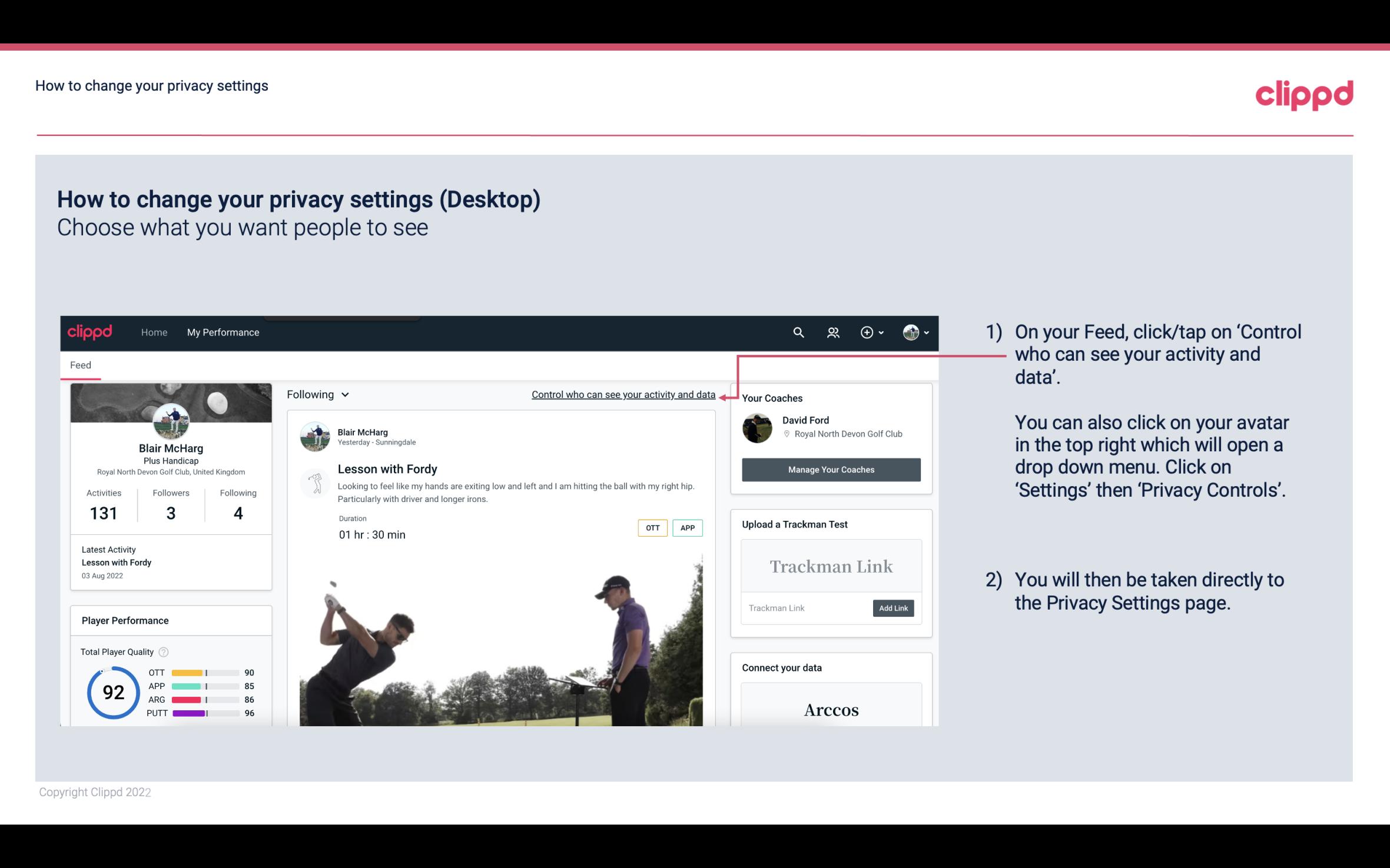Click the Manage Your Coaches button

click(830, 469)
